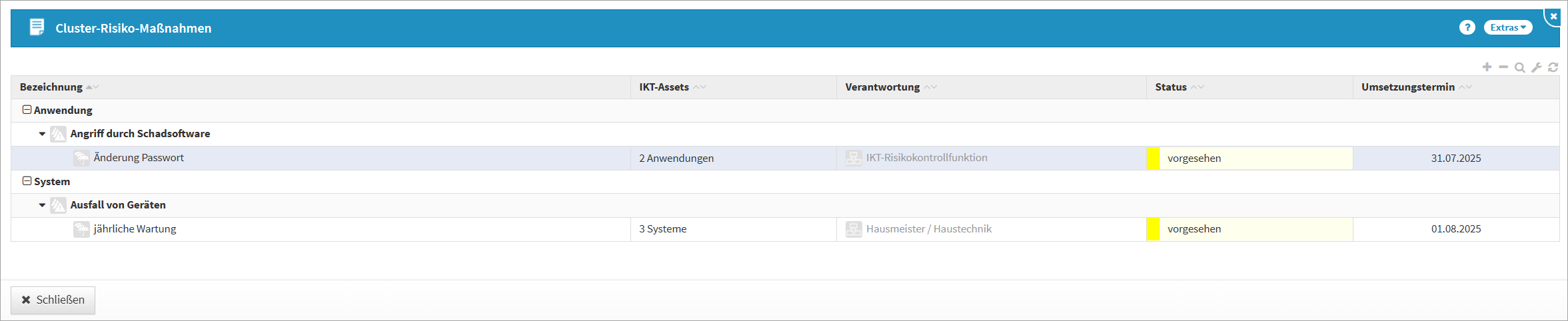This screenshot has width=1568, height=321.
Task: Collapse the System group
Action: (x=27, y=181)
